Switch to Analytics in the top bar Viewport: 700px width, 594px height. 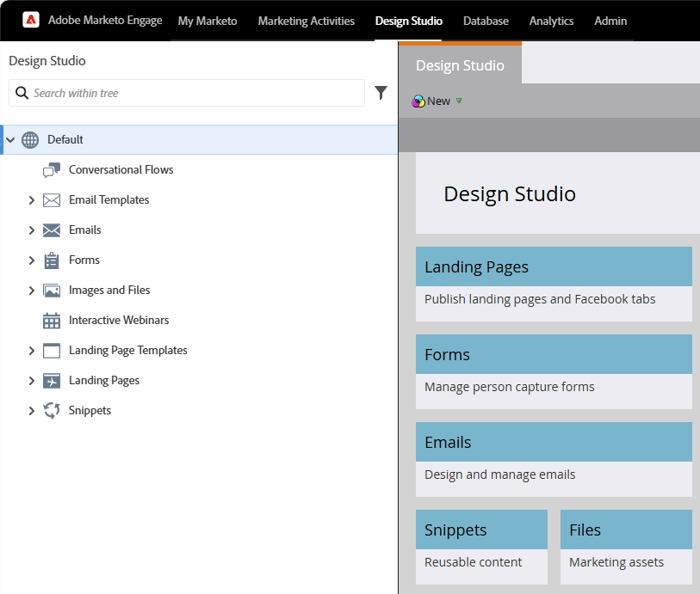(551, 21)
